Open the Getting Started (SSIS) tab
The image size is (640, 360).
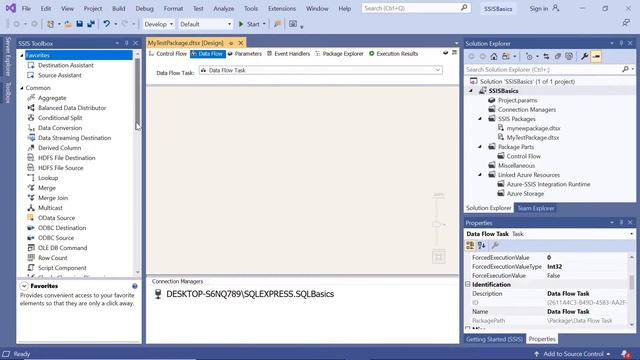click(494, 339)
